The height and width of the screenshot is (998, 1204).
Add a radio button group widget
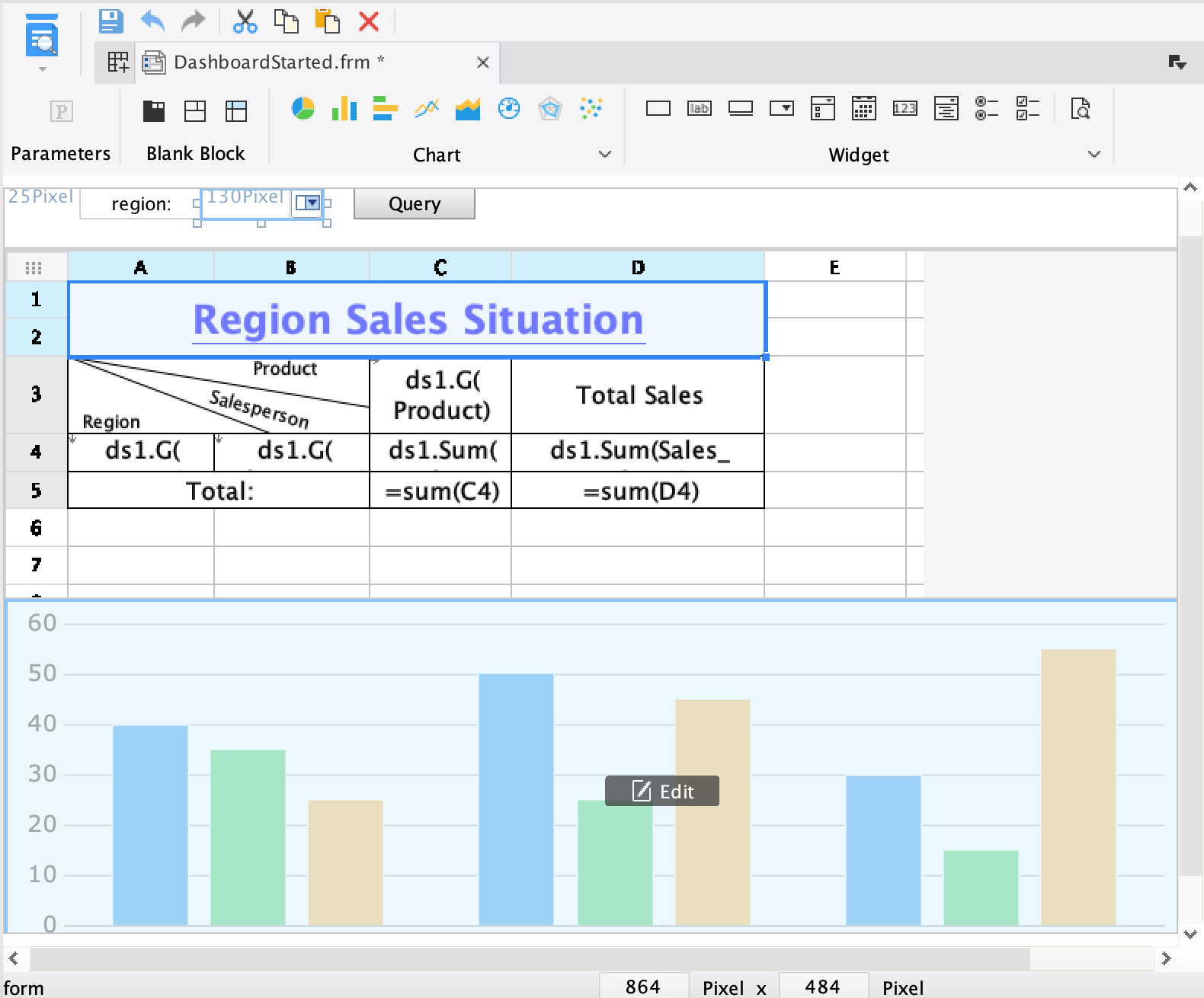click(987, 109)
